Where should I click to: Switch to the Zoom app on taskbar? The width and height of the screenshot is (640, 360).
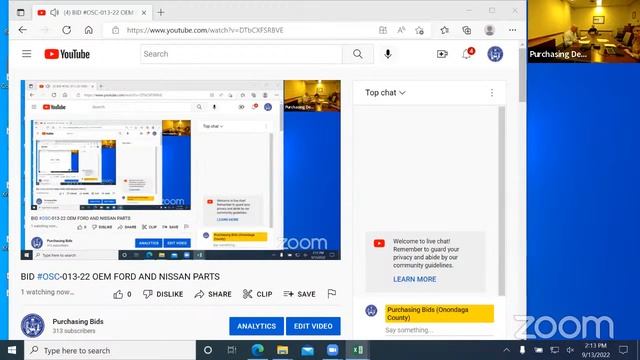(332, 350)
